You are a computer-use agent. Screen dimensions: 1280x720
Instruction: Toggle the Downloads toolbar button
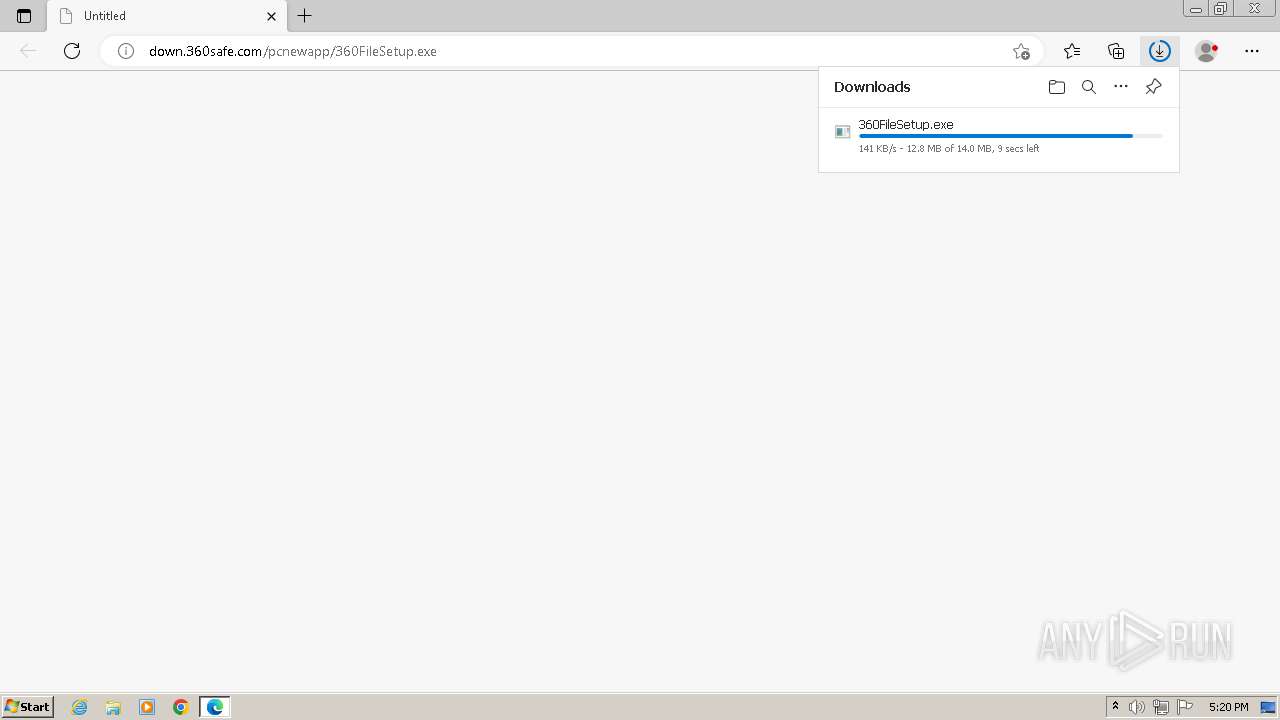(x=1160, y=51)
